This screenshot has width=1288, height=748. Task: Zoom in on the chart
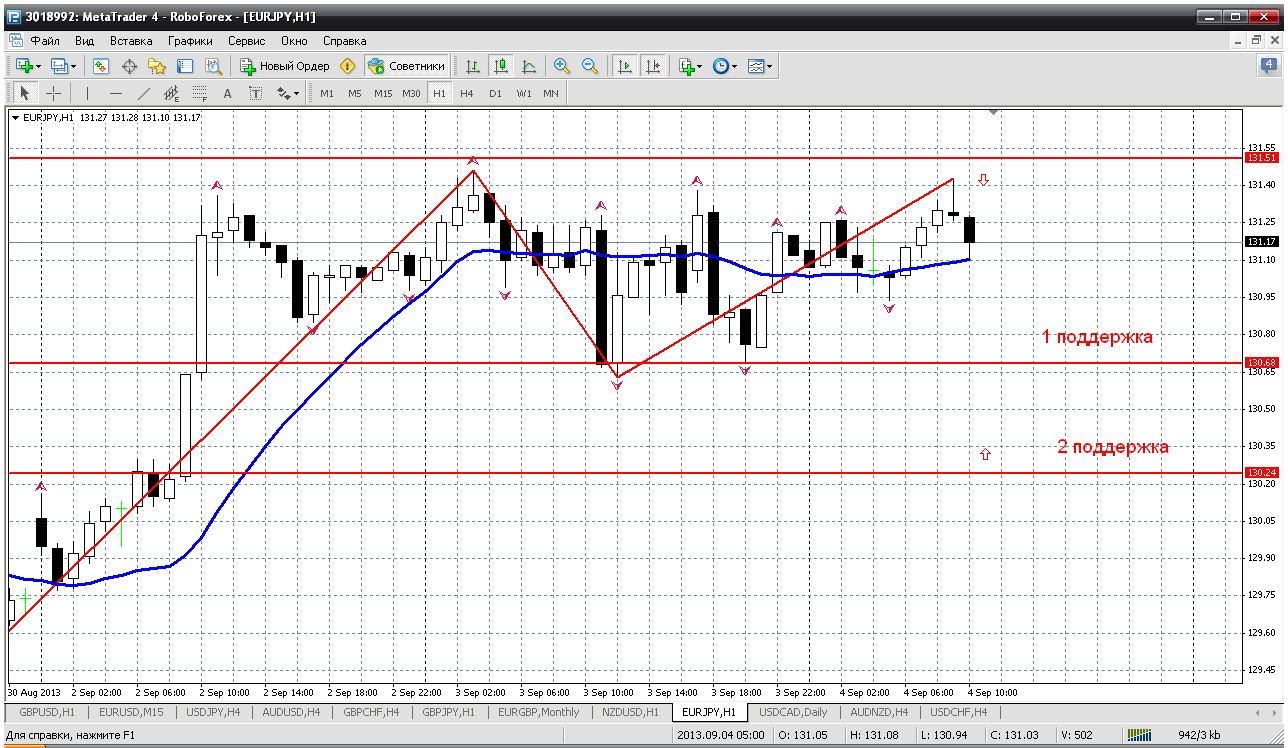(x=562, y=66)
